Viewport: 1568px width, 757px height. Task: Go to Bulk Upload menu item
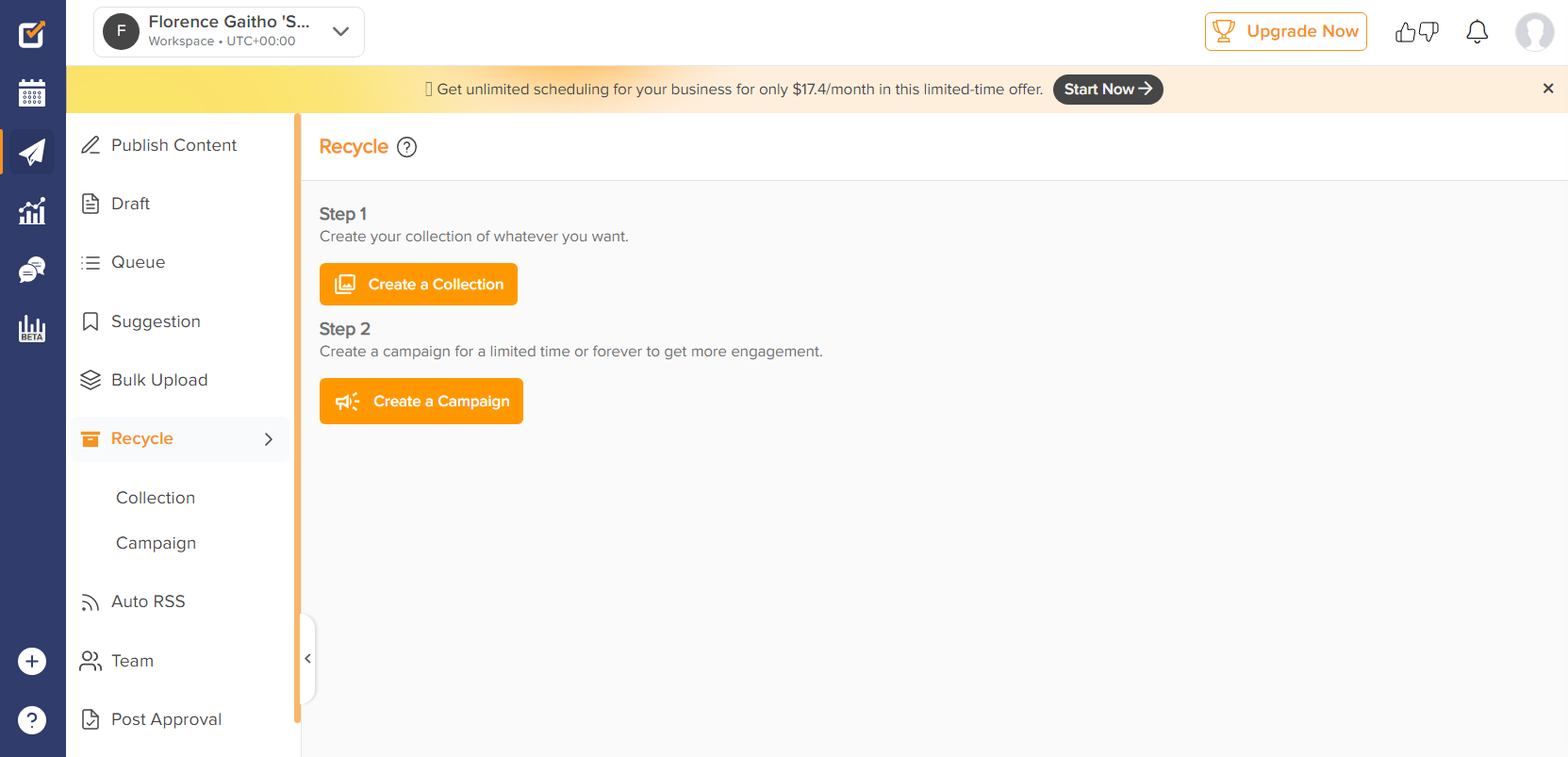tap(159, 380)
